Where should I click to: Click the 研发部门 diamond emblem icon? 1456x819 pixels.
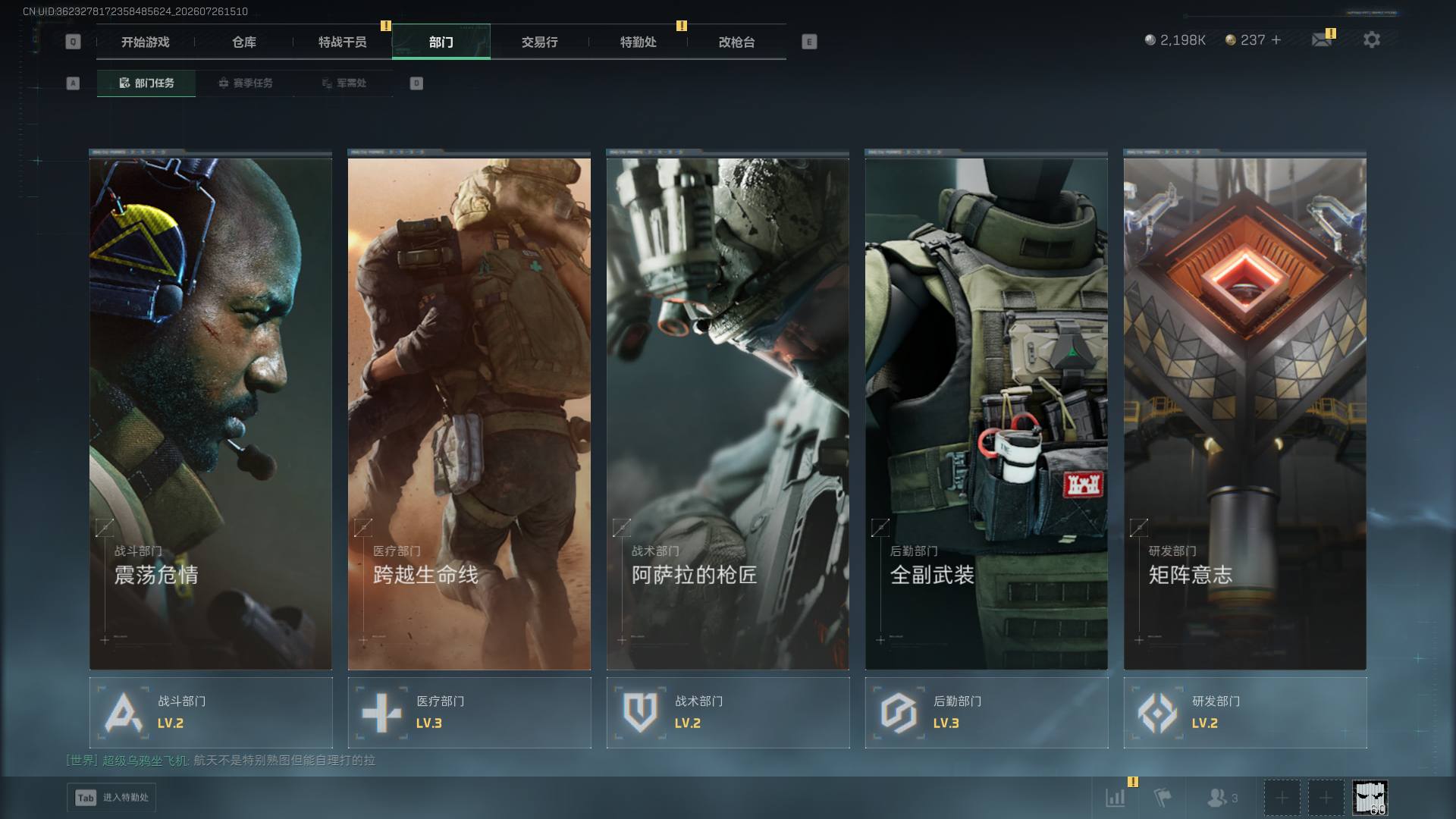click(x=1157, y=713)
